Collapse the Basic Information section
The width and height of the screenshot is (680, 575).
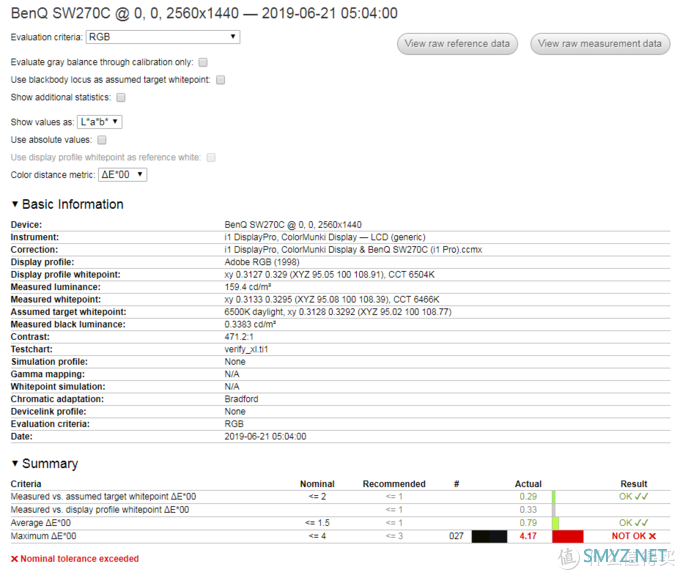[x=15, y=204]
